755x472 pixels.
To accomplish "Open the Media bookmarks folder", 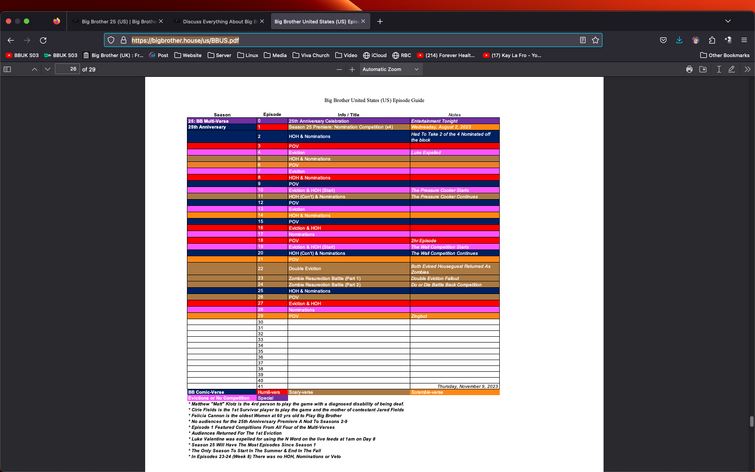I will click(x=275, y=55).
